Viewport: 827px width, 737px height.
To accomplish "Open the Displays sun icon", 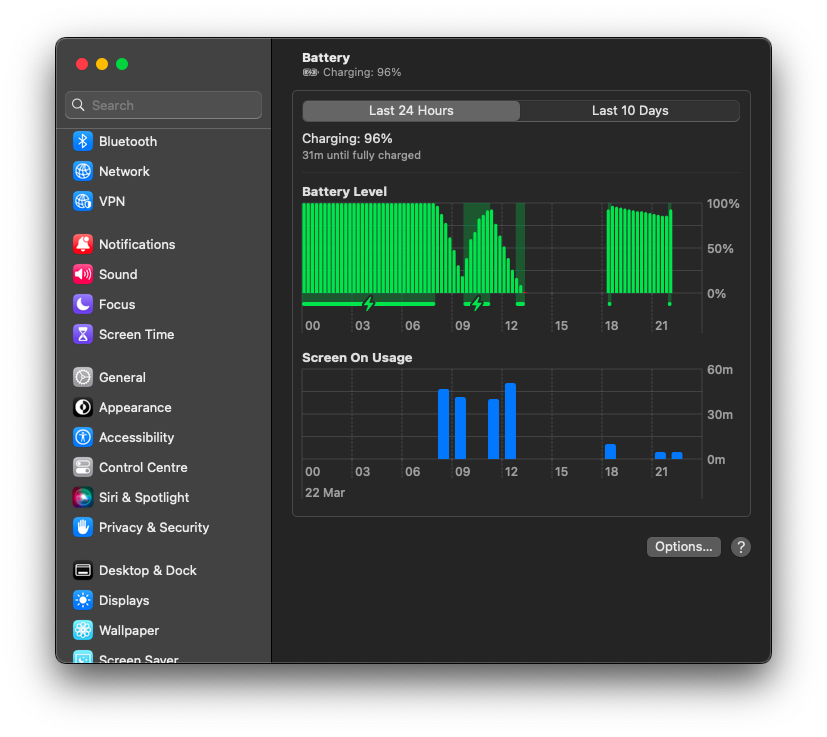I will 83,600.
